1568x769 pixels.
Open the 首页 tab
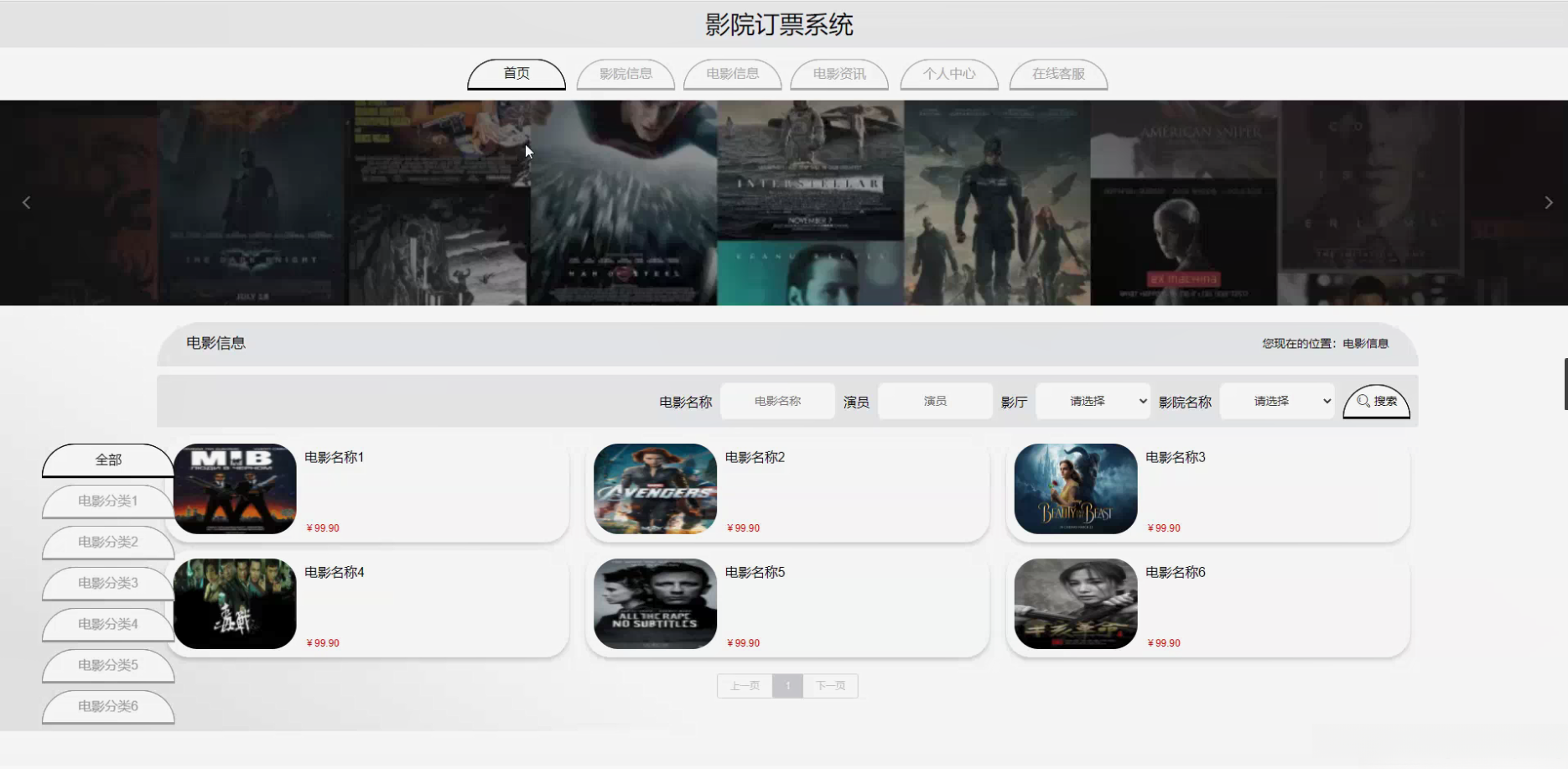[x=517, y=74]
